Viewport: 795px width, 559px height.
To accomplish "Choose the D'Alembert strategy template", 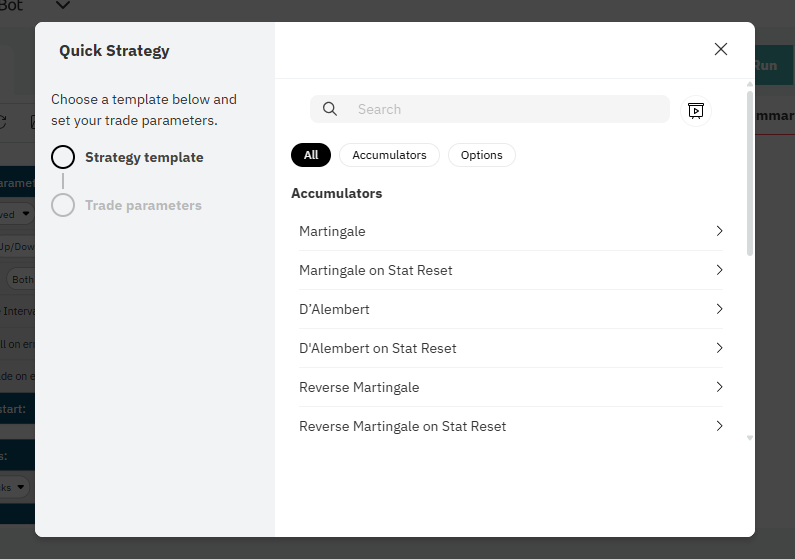I will tap(334, 309).
